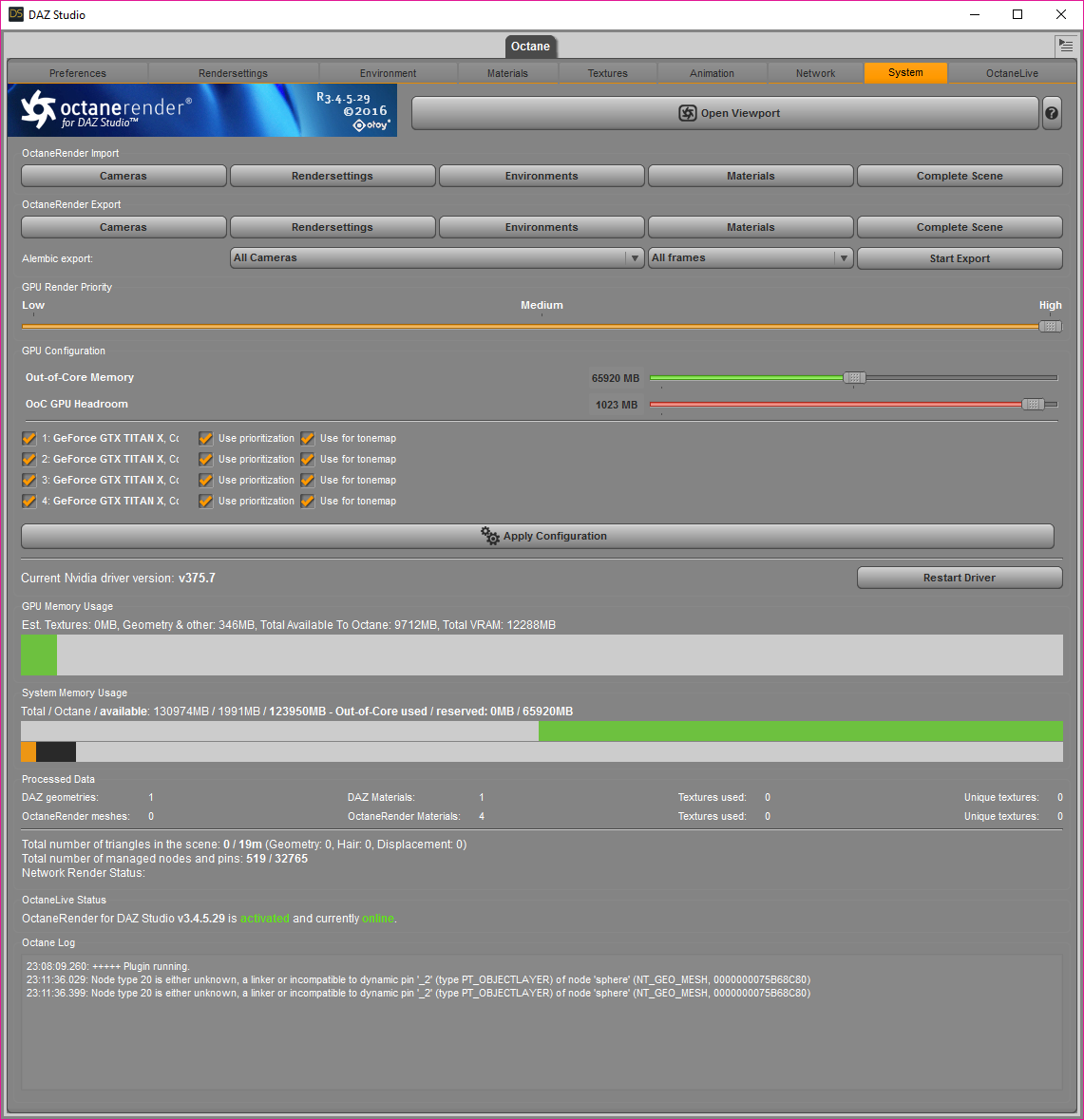
Task: Click inside the Octane Log text area
Action: (542, 1022)
